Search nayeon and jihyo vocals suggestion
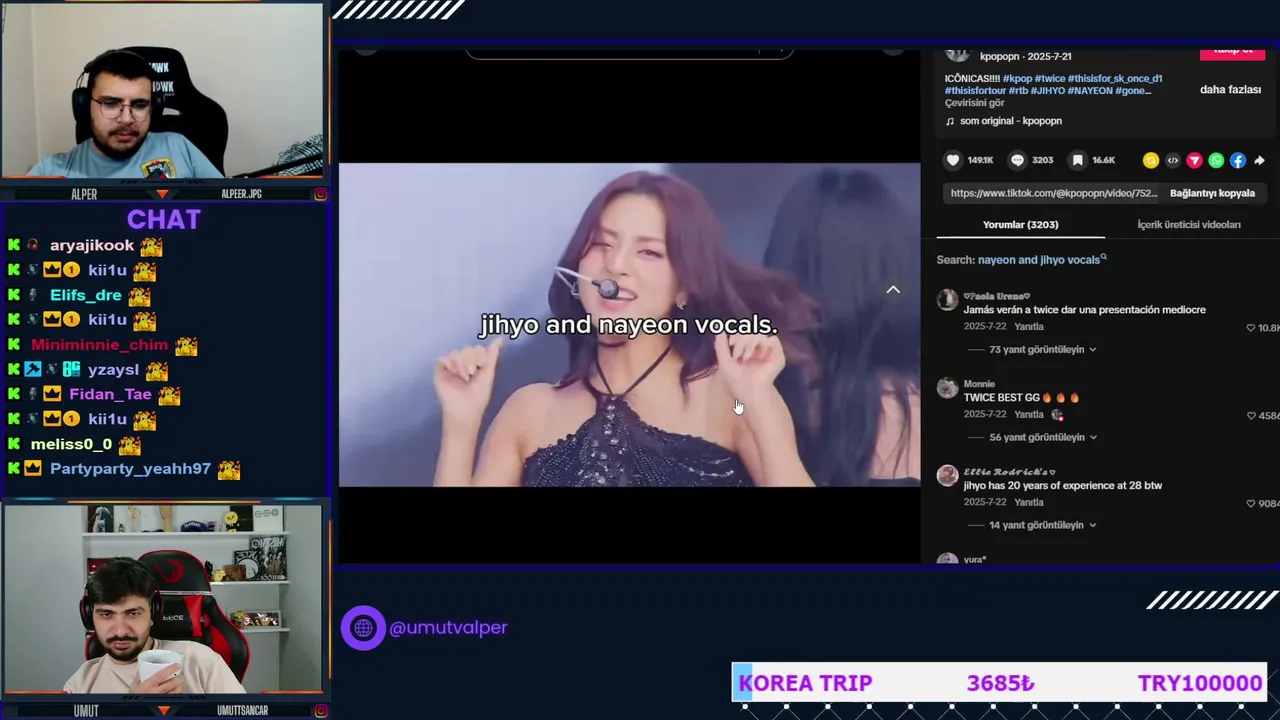1280x720 pixels. coord(1039,260)
